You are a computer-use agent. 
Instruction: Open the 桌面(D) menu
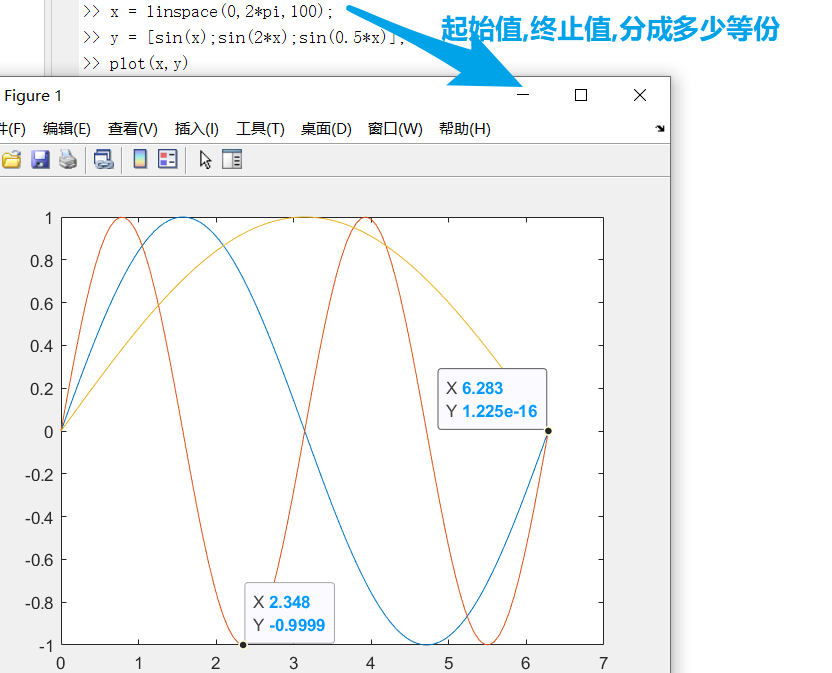tap(326, 129)
